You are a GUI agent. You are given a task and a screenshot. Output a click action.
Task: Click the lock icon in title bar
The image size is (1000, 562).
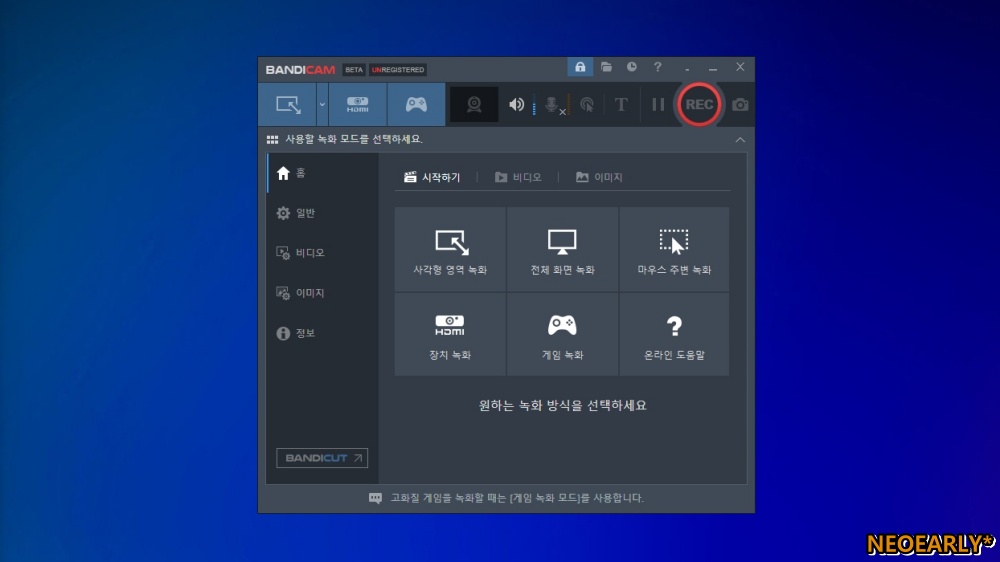click(580, 67)
